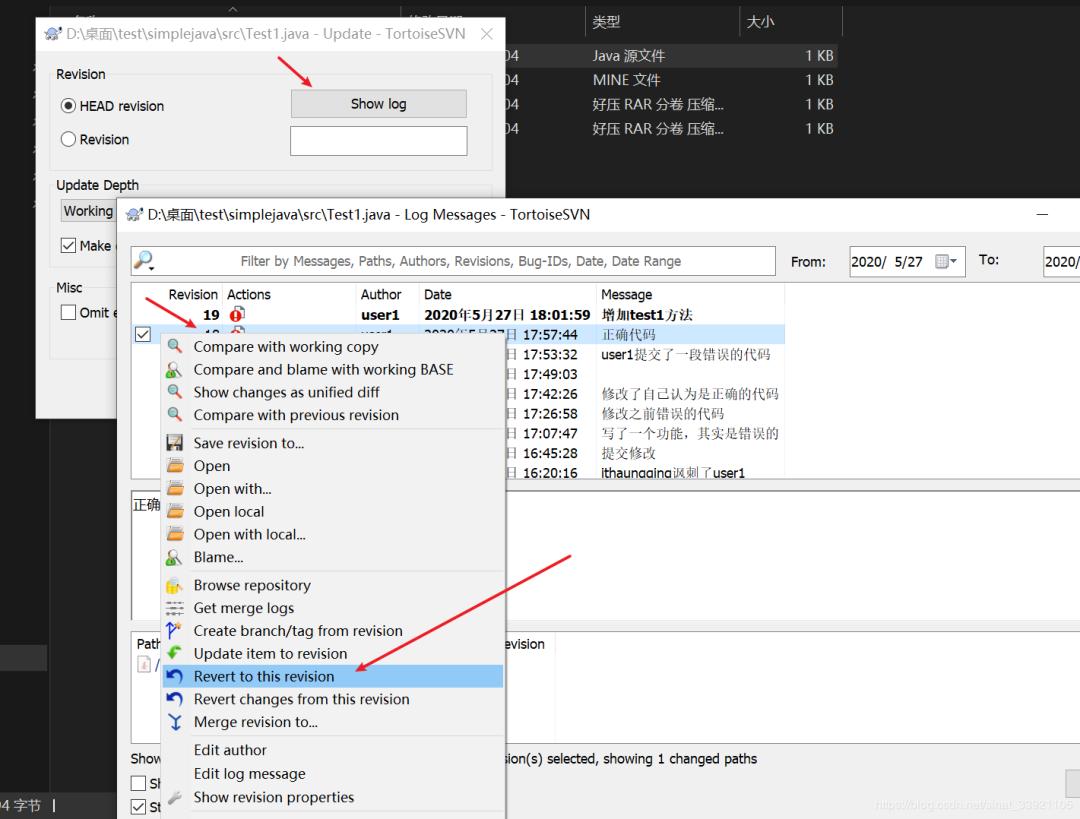
Task: Click the Update item to revision arrow icon
Action: point(175,654)
